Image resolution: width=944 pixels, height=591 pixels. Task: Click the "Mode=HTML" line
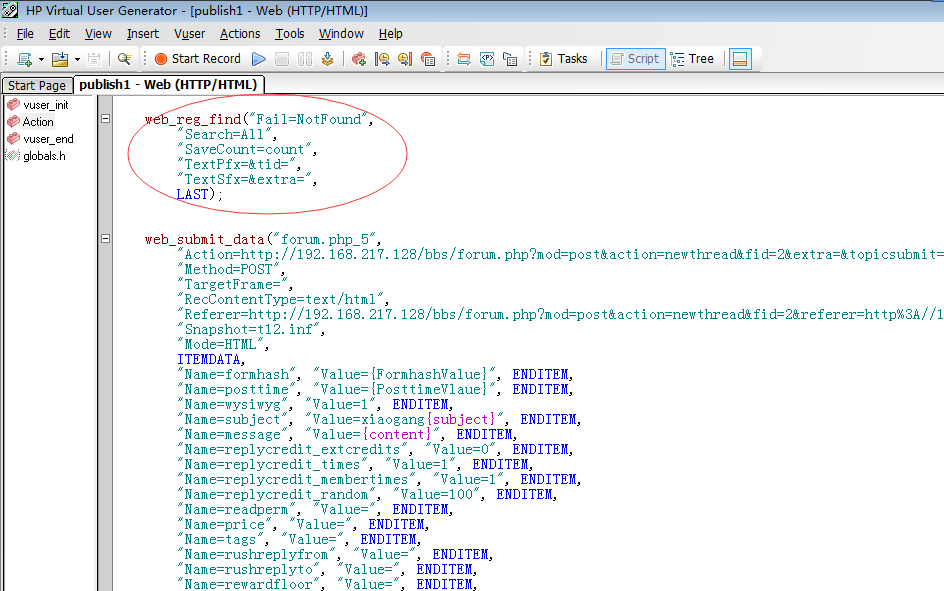[223, 344]
